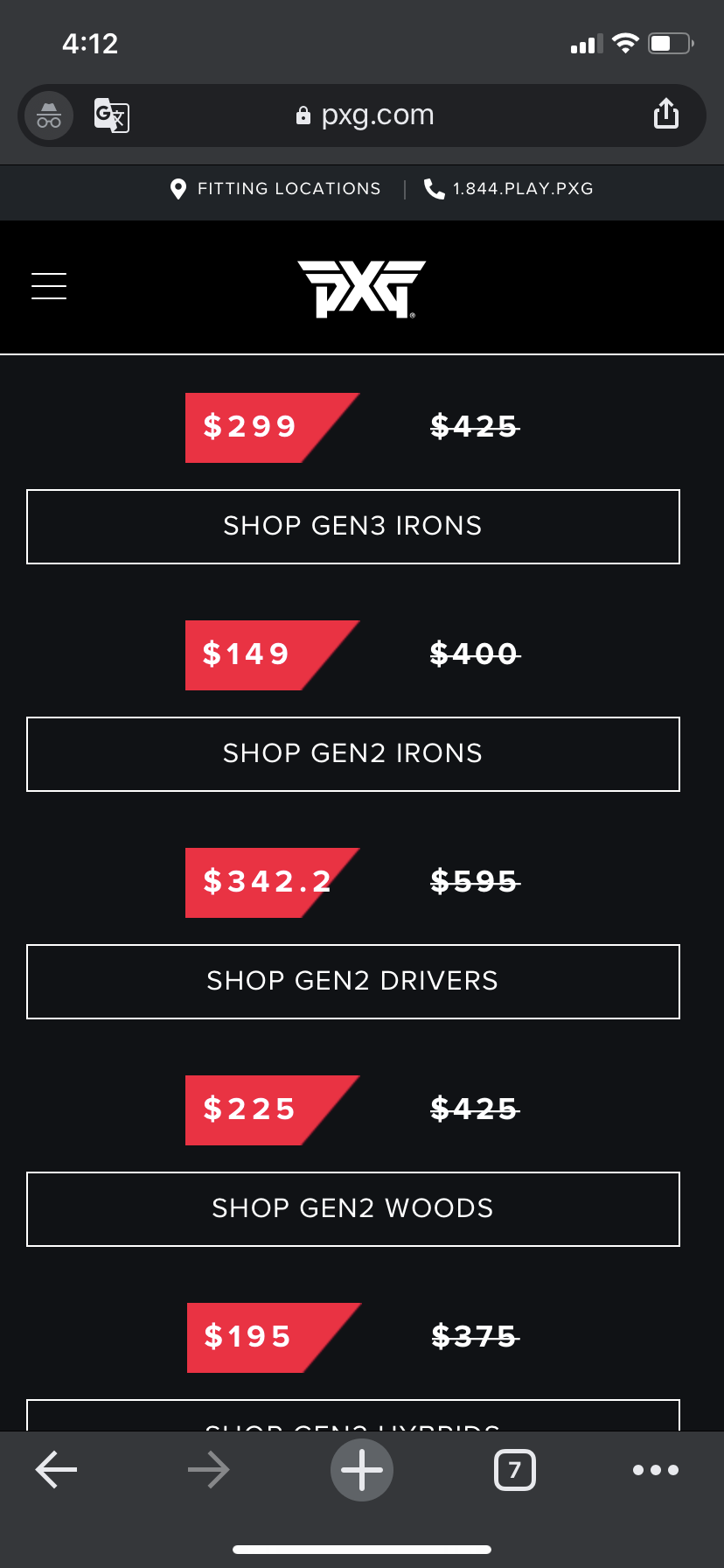The height and width of the screenshot is (1568, 724).
Task: Click Shop GEN2 Irons button
Action: 353,754
